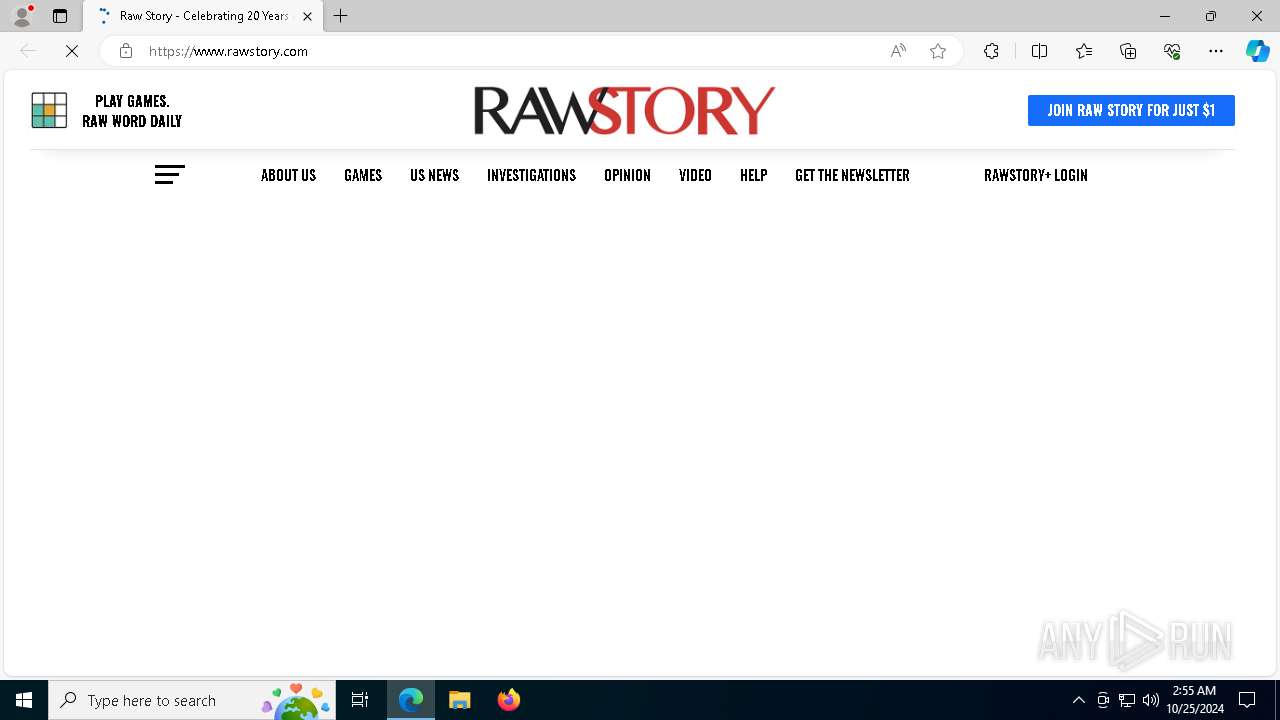Open the About Us menu item

pos(288,175)
